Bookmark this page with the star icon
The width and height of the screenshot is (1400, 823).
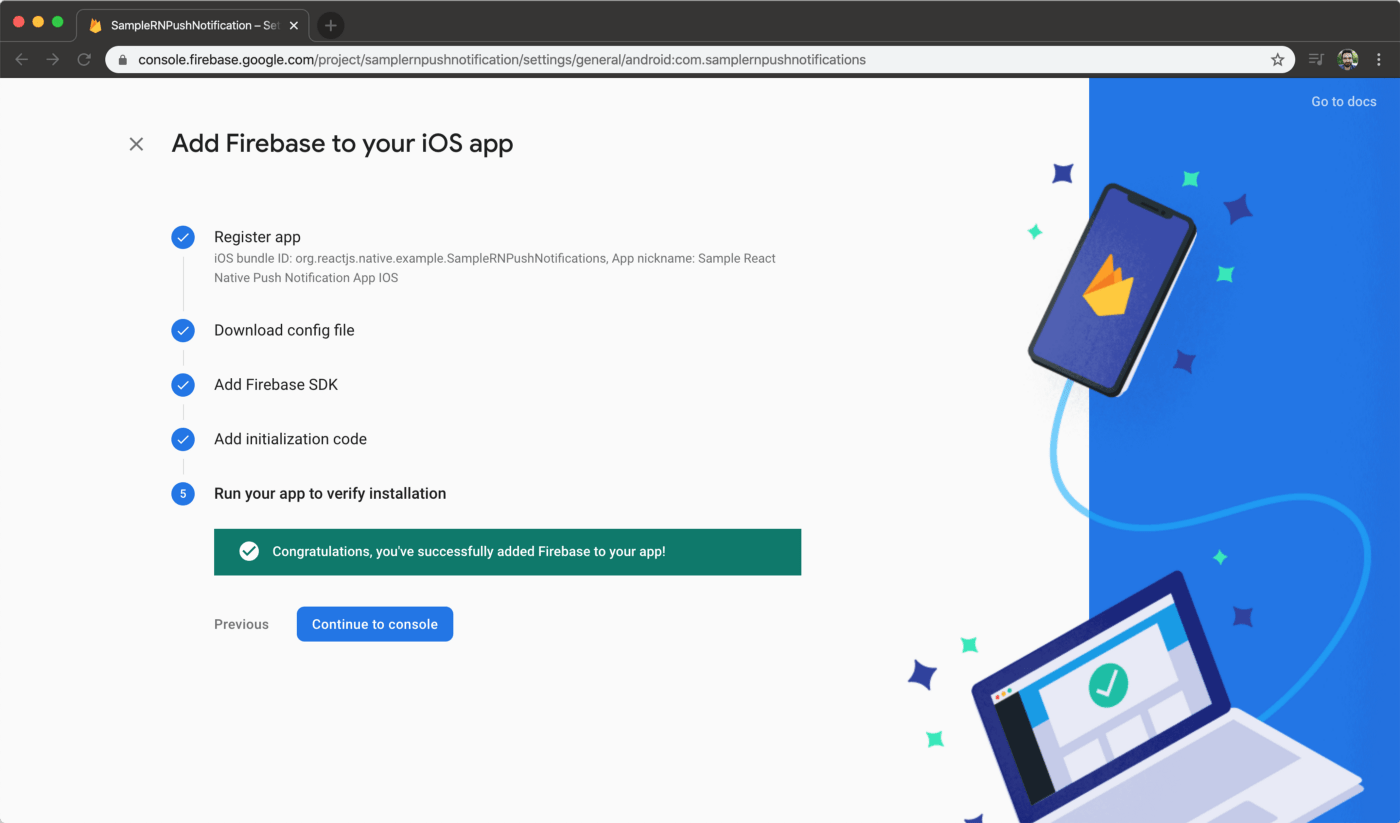[1277, 60]
